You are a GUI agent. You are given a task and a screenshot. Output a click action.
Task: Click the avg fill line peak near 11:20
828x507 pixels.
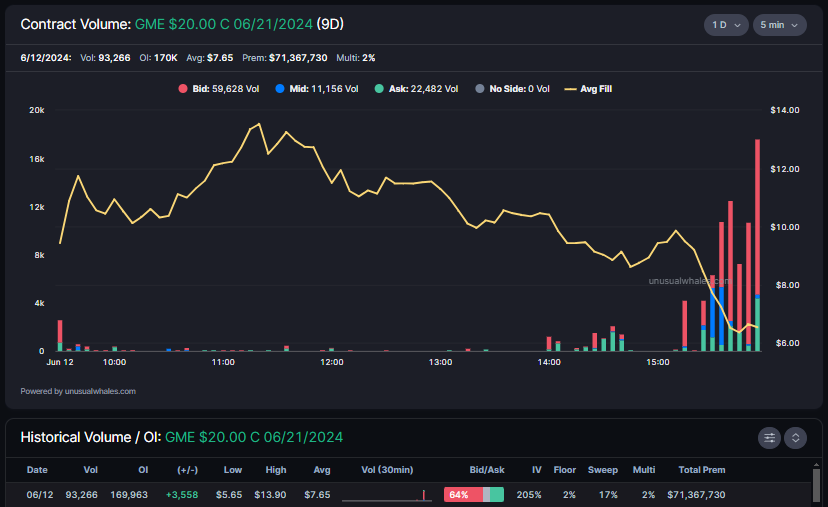point(259,124)
